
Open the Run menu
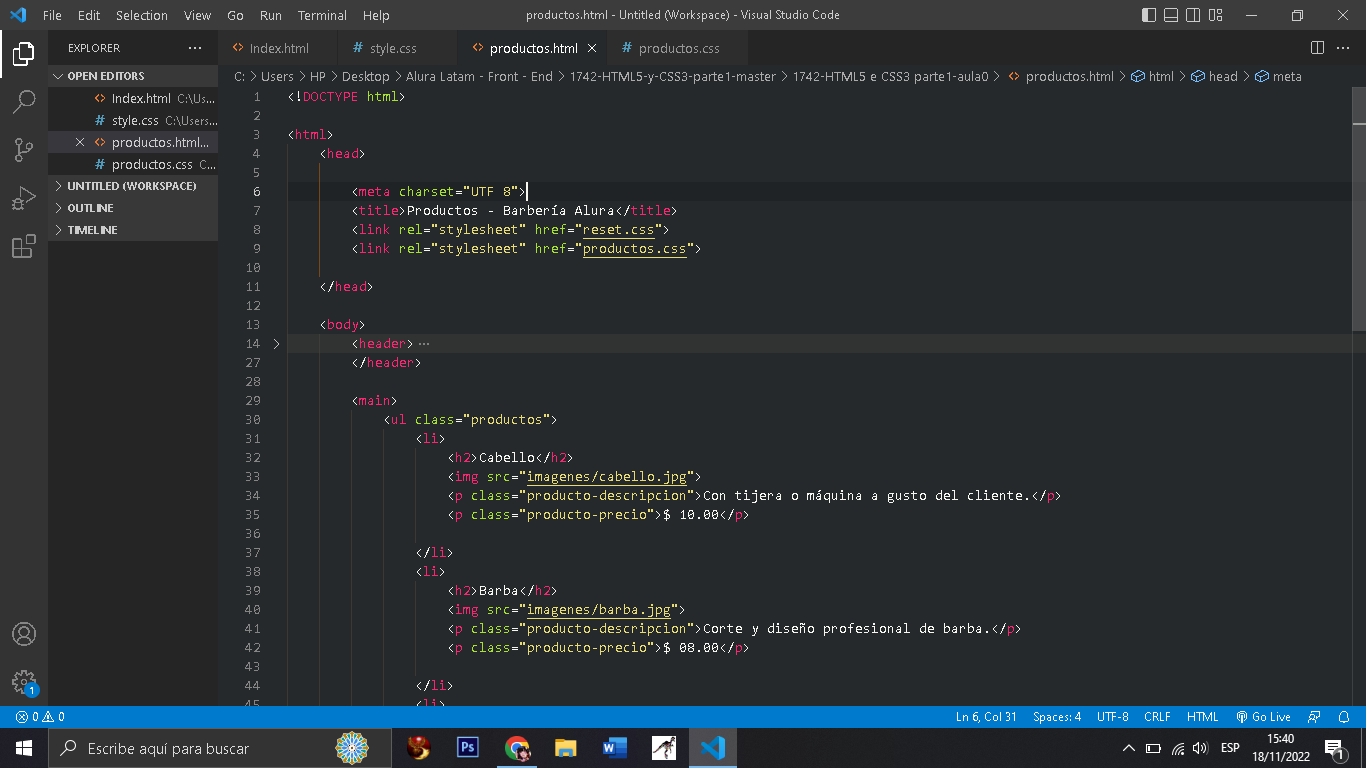tap(270, 15)
